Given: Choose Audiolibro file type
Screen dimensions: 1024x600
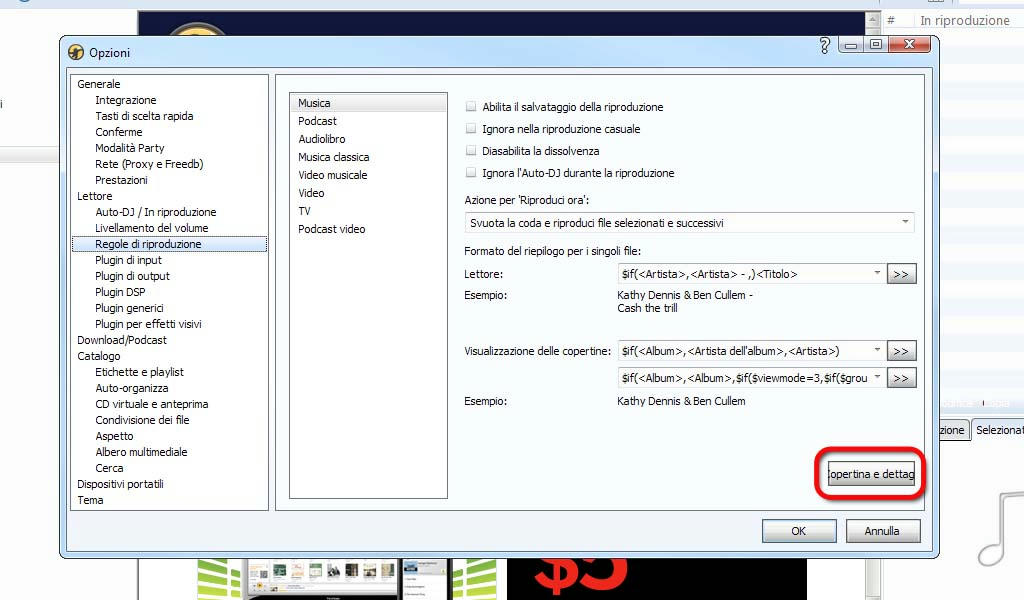Looking at the screenshot, I should pos(322,139).
